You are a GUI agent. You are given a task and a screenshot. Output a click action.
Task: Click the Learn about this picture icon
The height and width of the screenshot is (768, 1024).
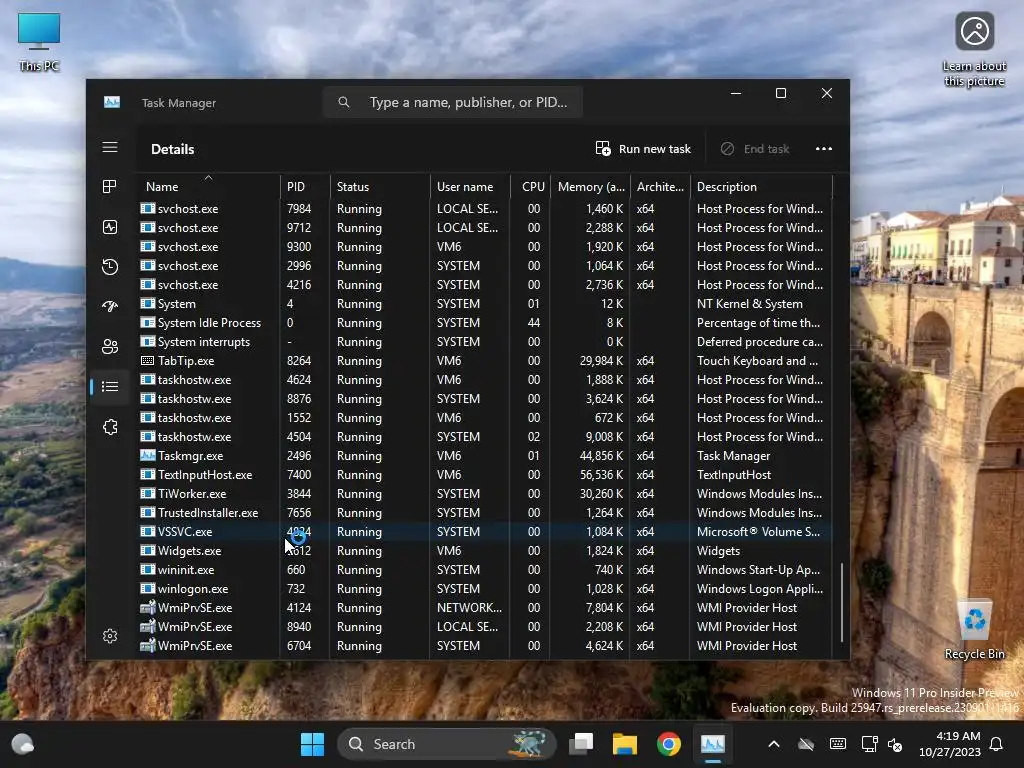tap(974, 50)
